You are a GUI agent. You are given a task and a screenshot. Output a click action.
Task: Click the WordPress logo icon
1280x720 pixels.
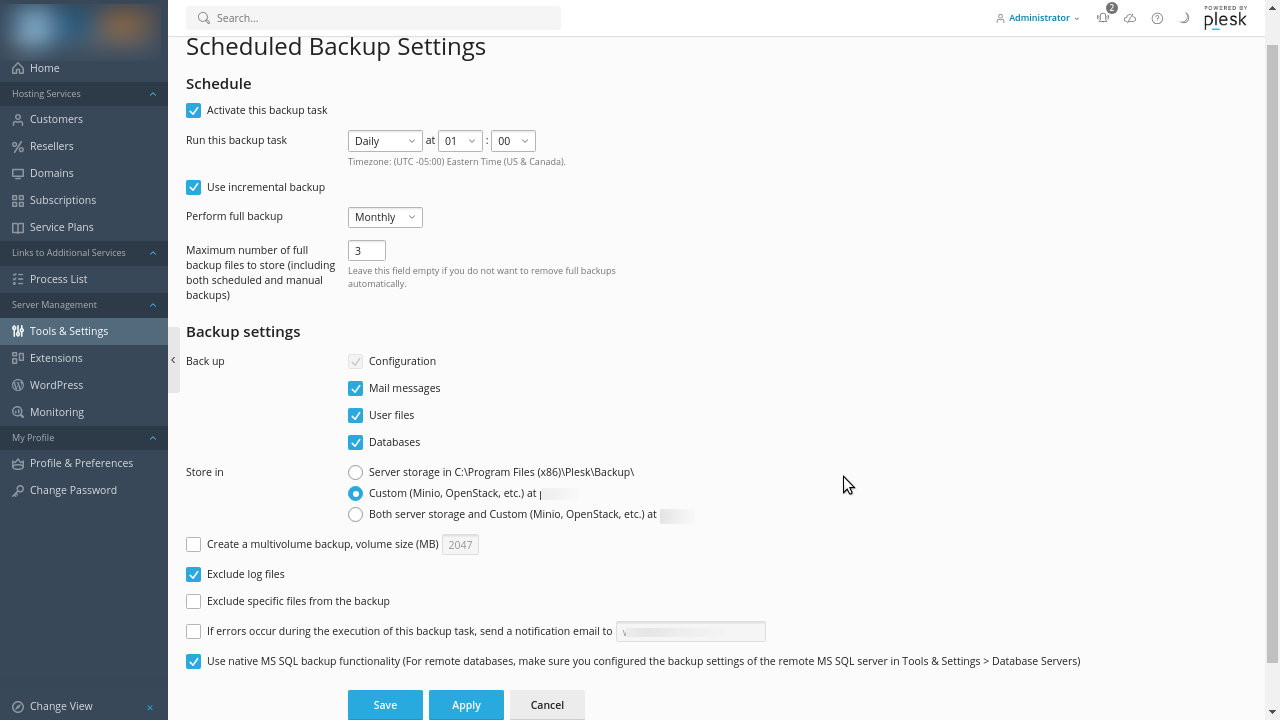point(18,385)
